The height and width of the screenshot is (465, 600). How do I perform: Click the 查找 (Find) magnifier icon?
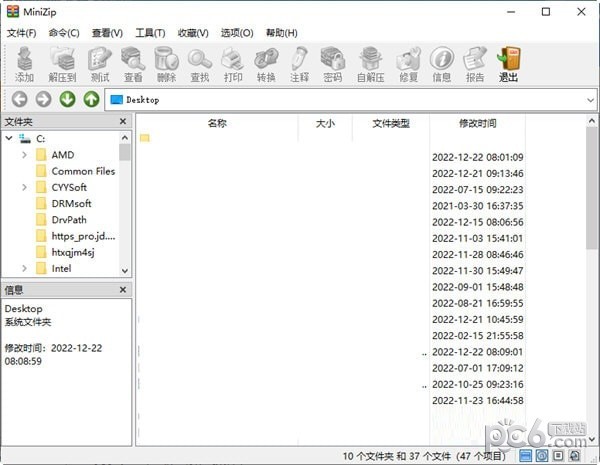coord(200,64)
